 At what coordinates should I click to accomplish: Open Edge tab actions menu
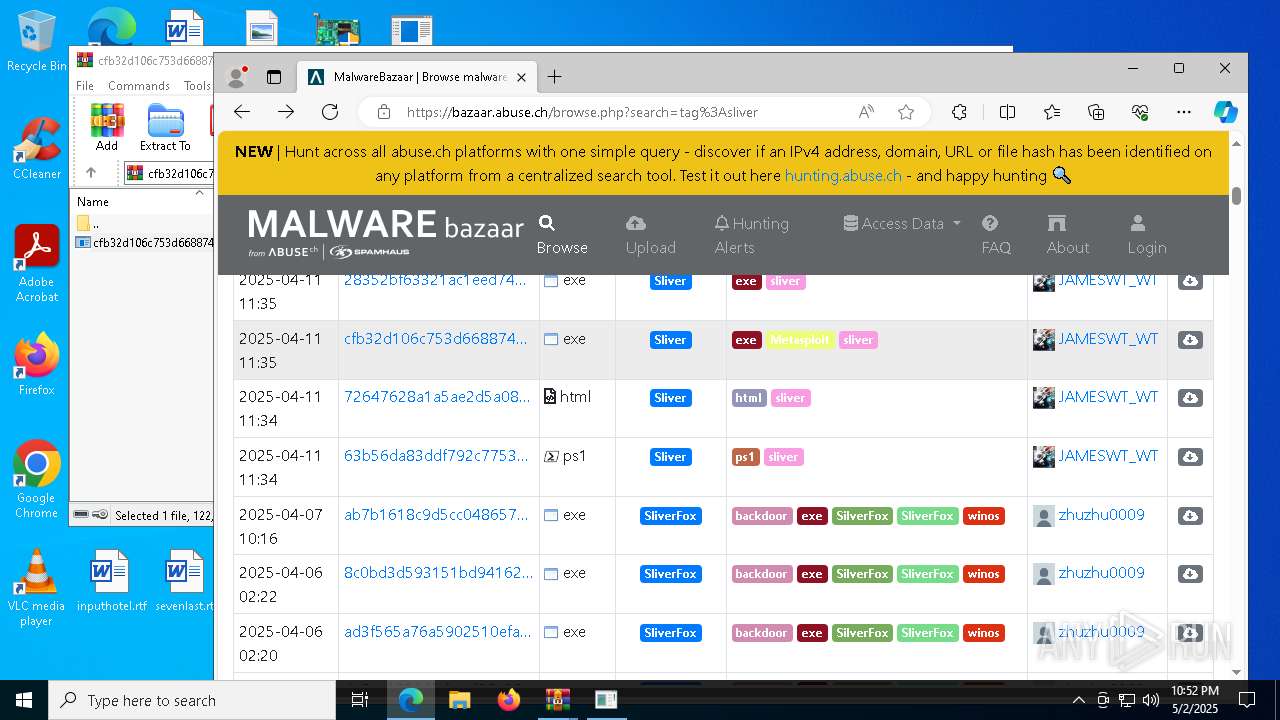click(x=274, y=77)
